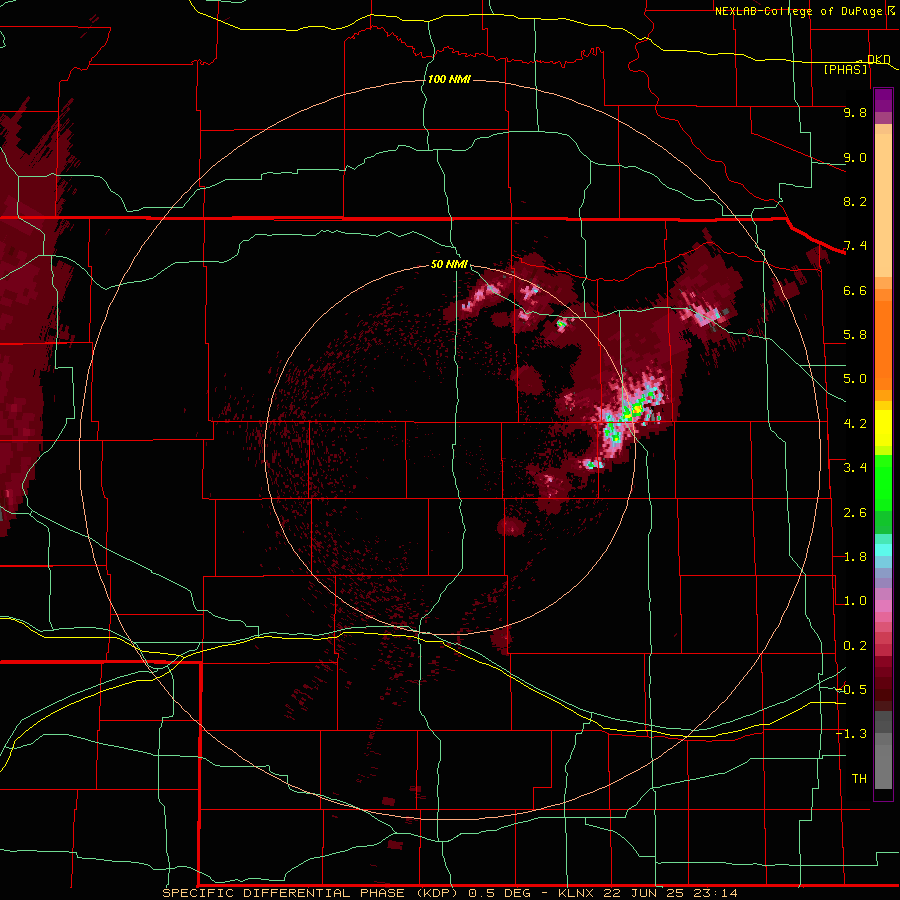The width and height of the screenshot is (900, 900).
Task: Click the 1.0 value on the color scale
Action: 855,601
